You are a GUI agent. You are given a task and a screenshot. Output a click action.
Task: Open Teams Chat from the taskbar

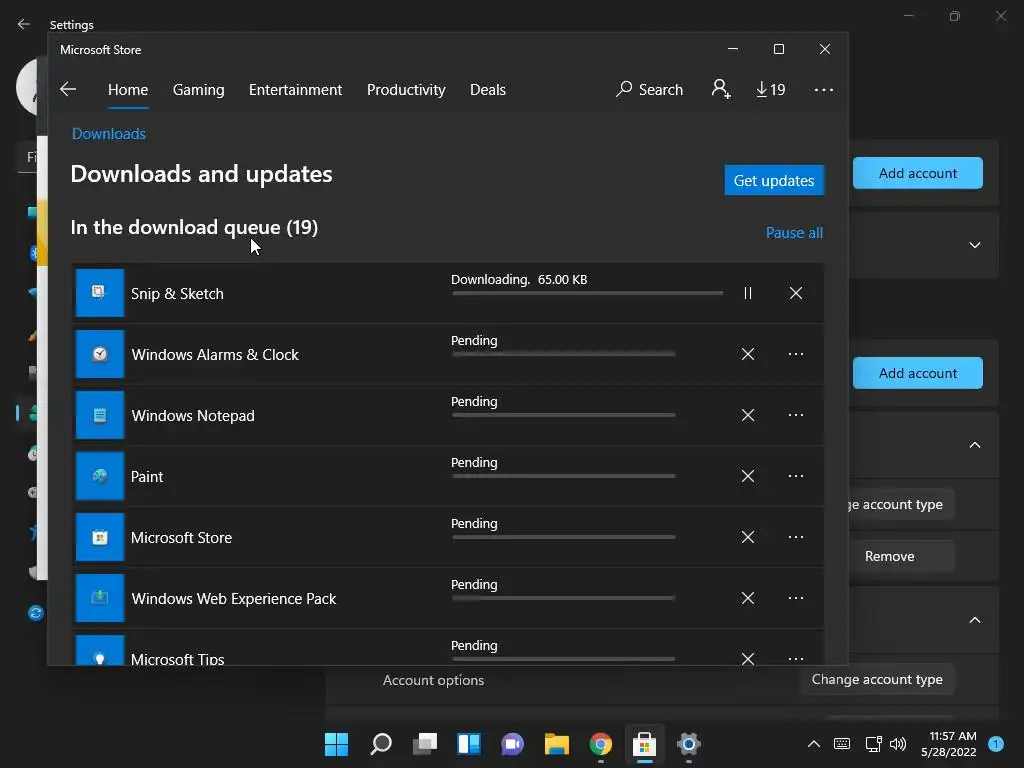tap(513, 744)
